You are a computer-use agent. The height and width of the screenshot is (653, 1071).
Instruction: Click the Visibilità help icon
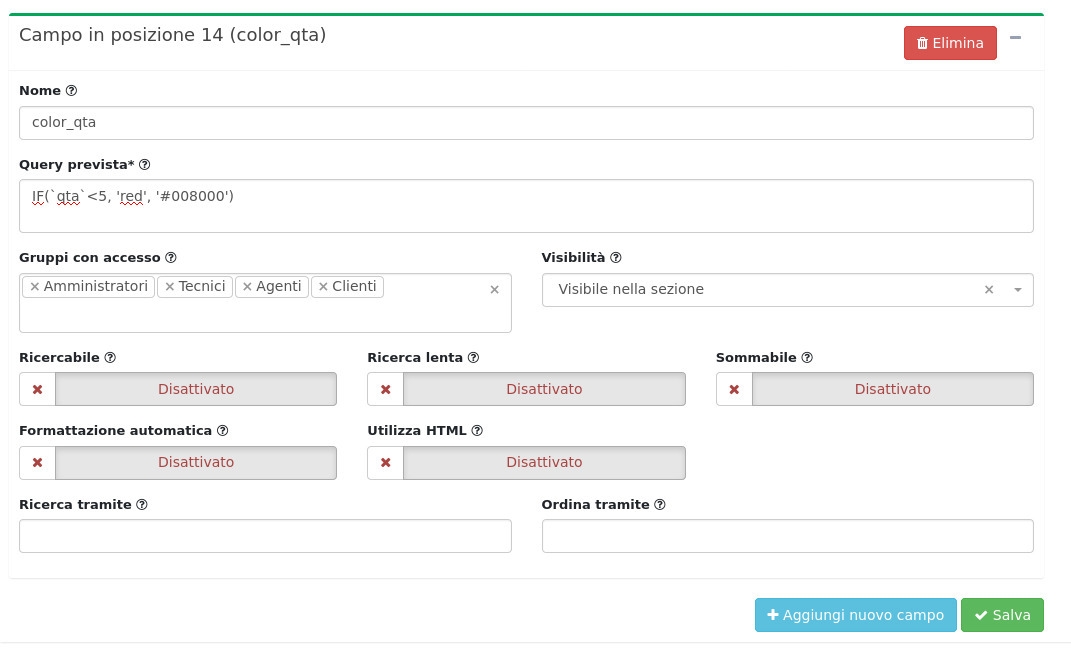[x=616, y=258]
